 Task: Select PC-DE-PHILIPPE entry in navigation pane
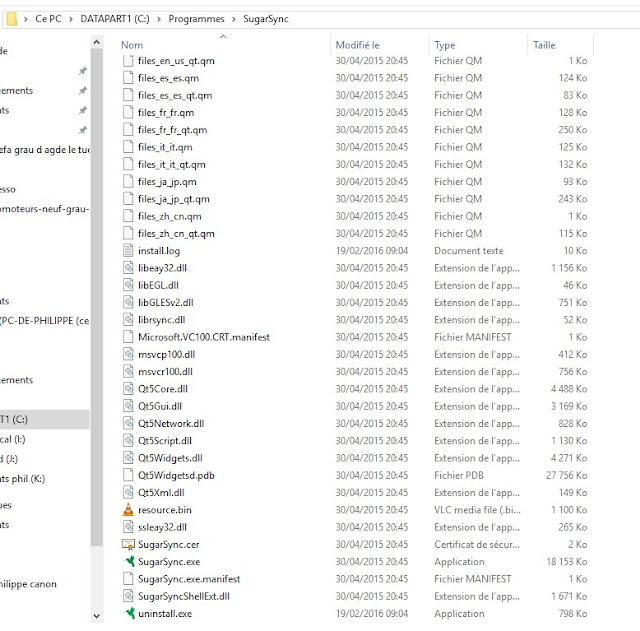44,320
